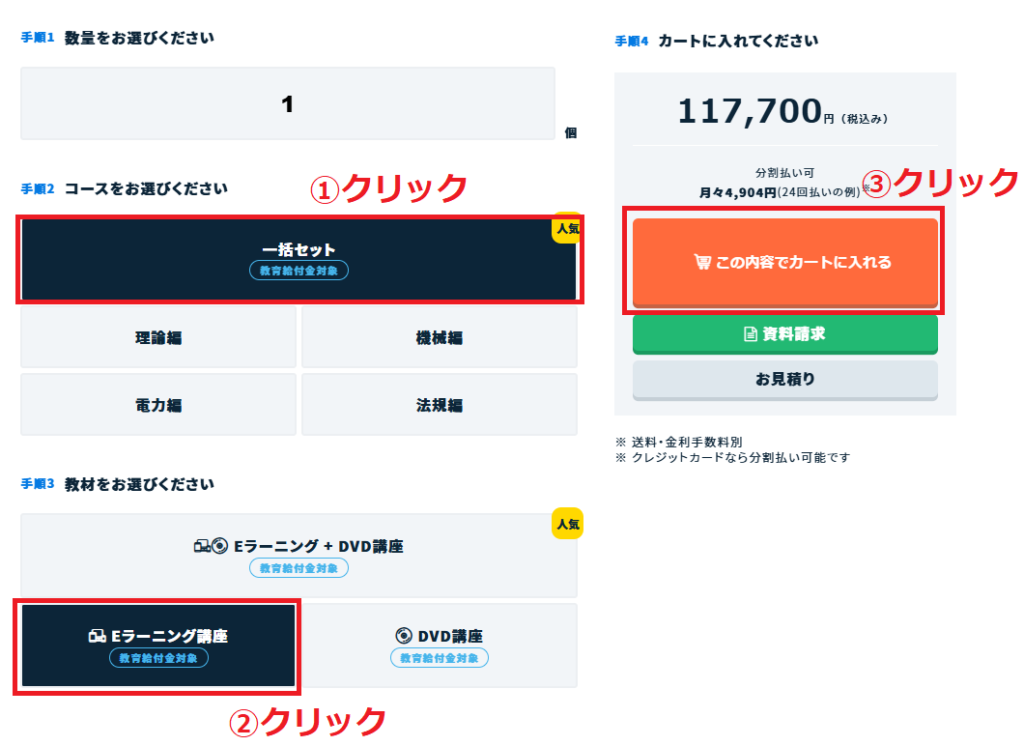The image size is (1024, 746).
Task: Select the 理論編 course option
Action: point(158,338)
